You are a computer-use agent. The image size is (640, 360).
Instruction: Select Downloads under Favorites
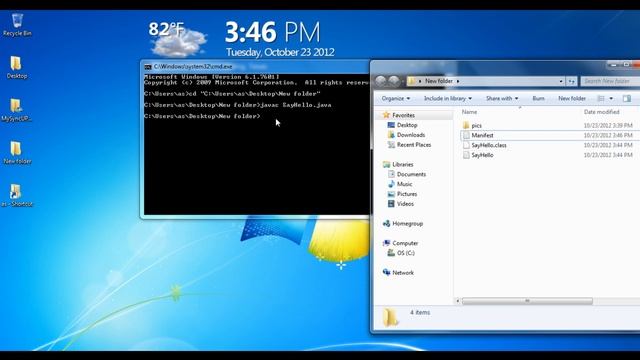tap(411, 135)
